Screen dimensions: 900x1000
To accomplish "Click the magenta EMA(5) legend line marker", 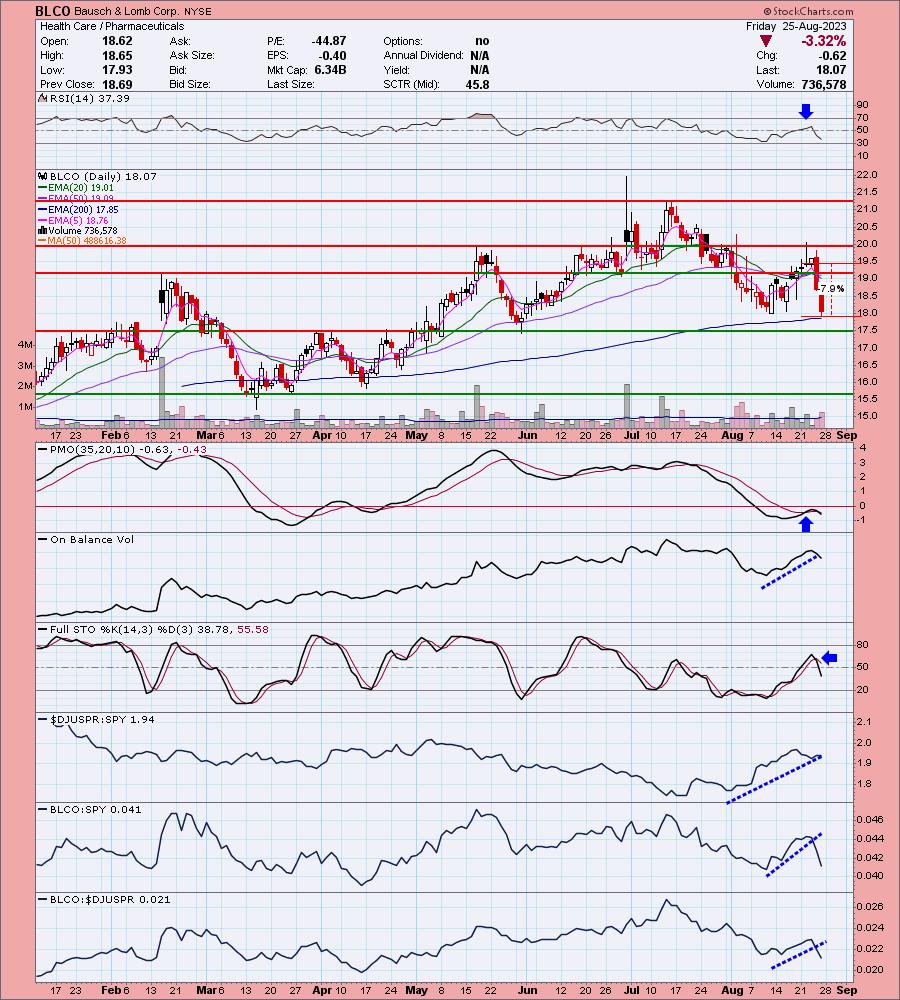I will point(43,220).
